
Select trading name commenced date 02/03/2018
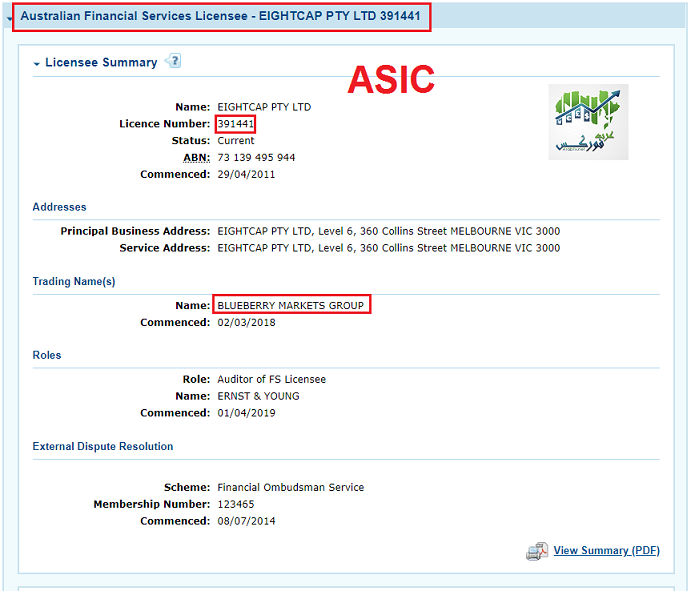[x=246, y=323]
